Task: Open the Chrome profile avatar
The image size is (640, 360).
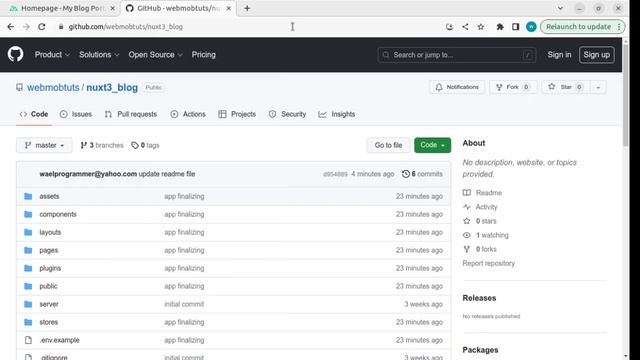Action: [x=531, y=27]
